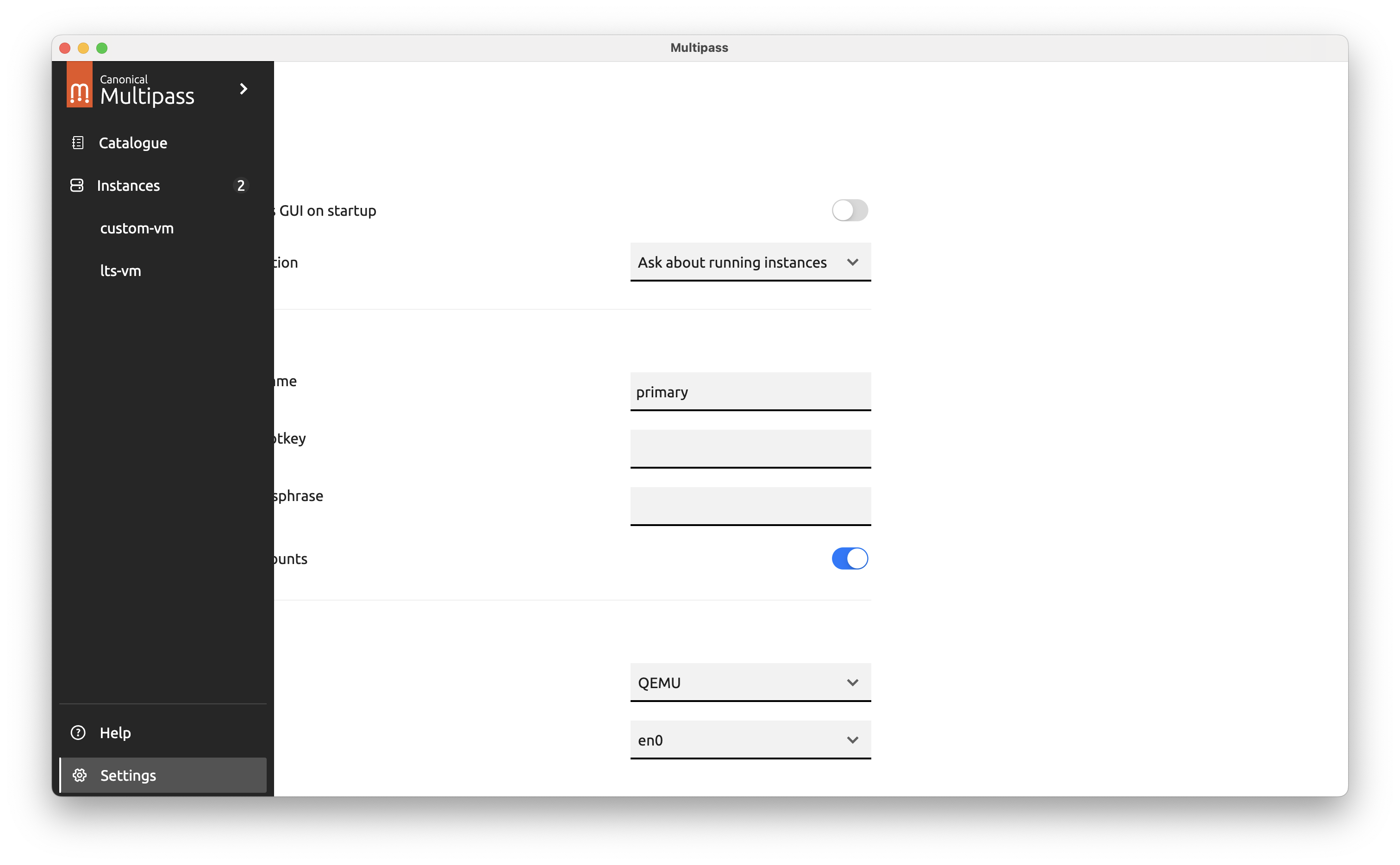Open the QEMU driver dropdown
Viewport: 1400px width, 865px height.
[x=750, y=683]
